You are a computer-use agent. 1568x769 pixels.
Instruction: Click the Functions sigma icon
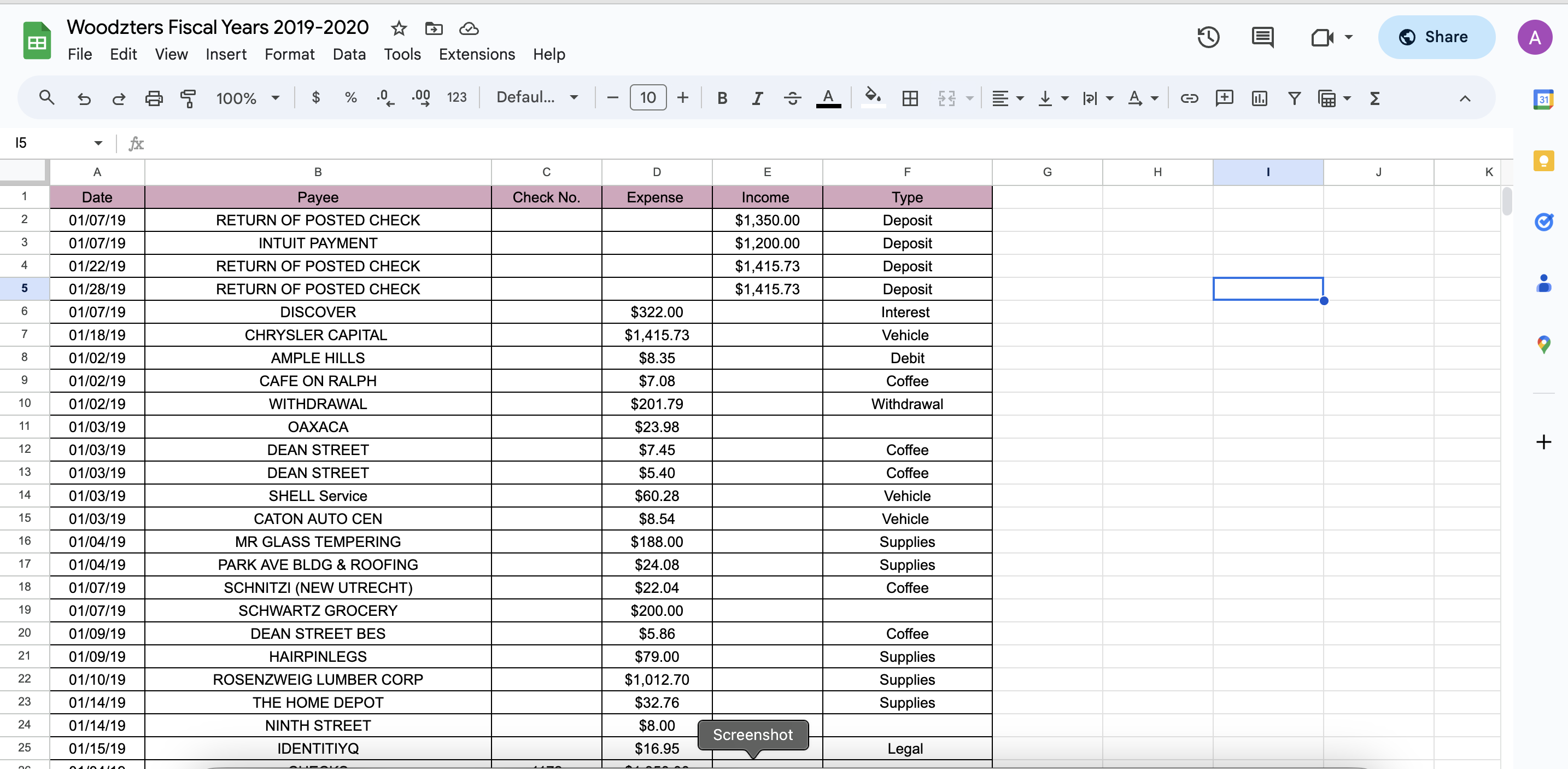pos(1374,98)
